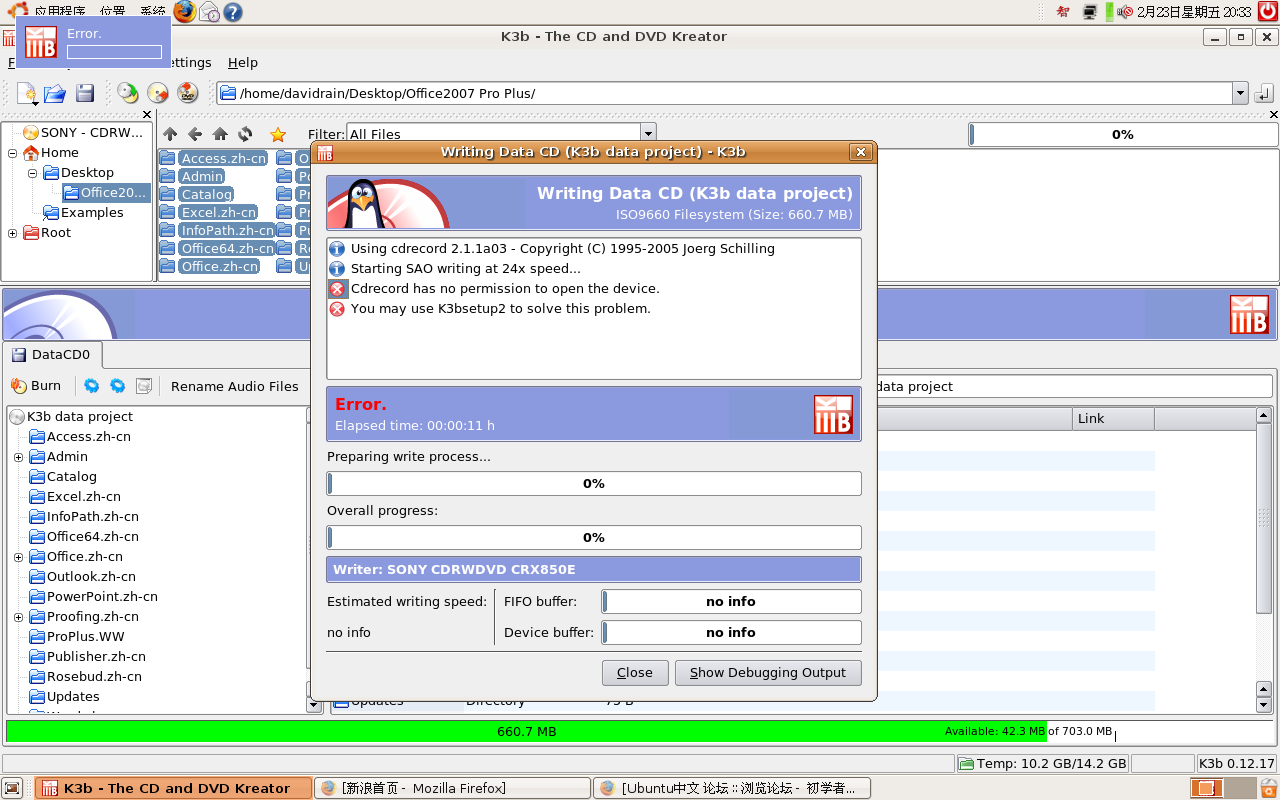Image resolution: width=1280 pixels, height=800 pixels.
Task: Close the directory tree side panel
Action: point(147,115)
